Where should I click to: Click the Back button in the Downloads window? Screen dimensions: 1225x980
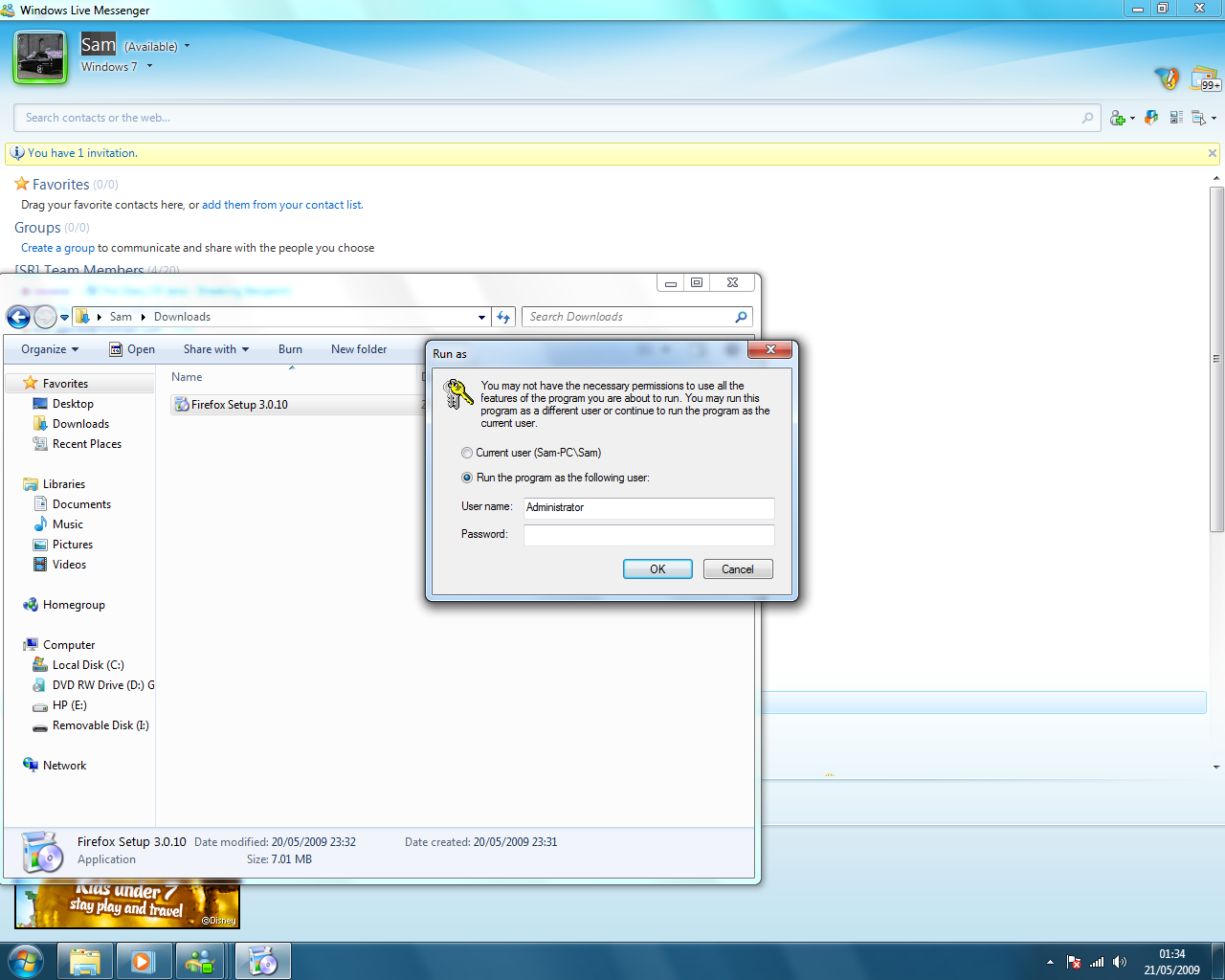[18, 317]
